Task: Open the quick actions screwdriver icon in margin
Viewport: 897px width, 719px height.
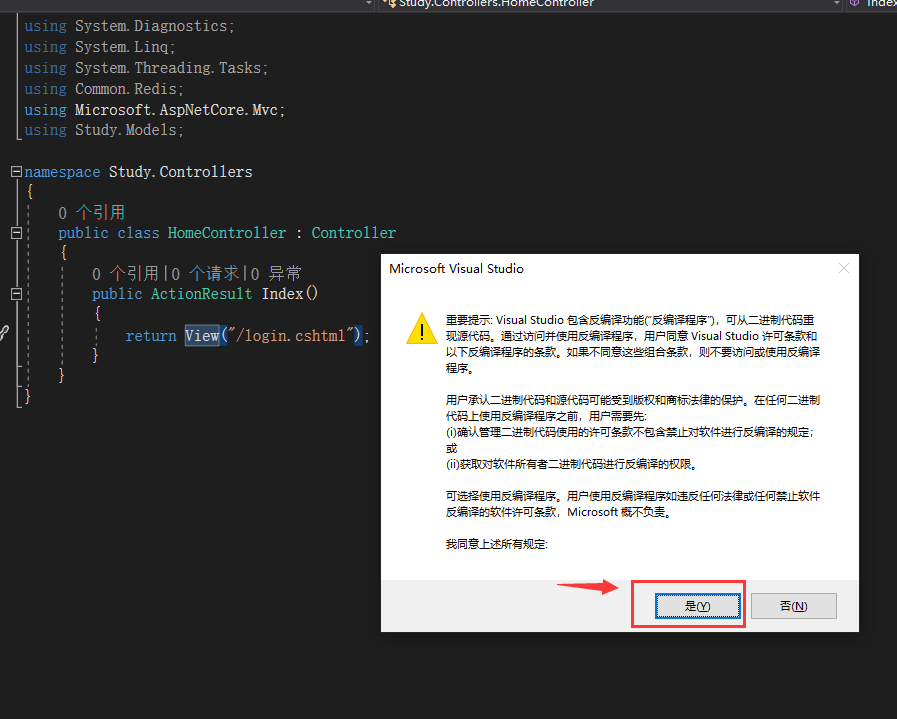Action: pos(5,332)
